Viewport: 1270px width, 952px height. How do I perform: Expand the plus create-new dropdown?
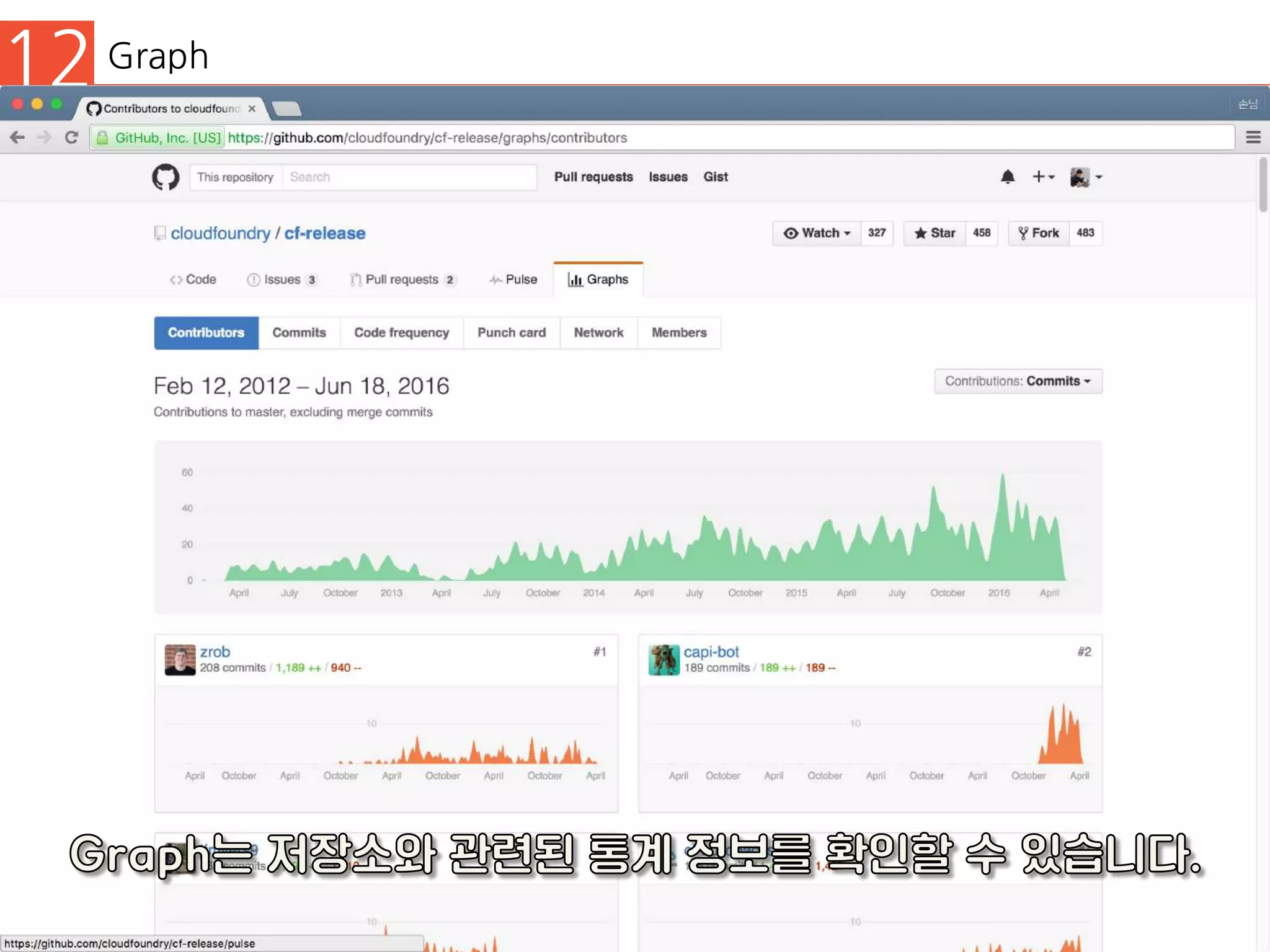coord(1043,177)
